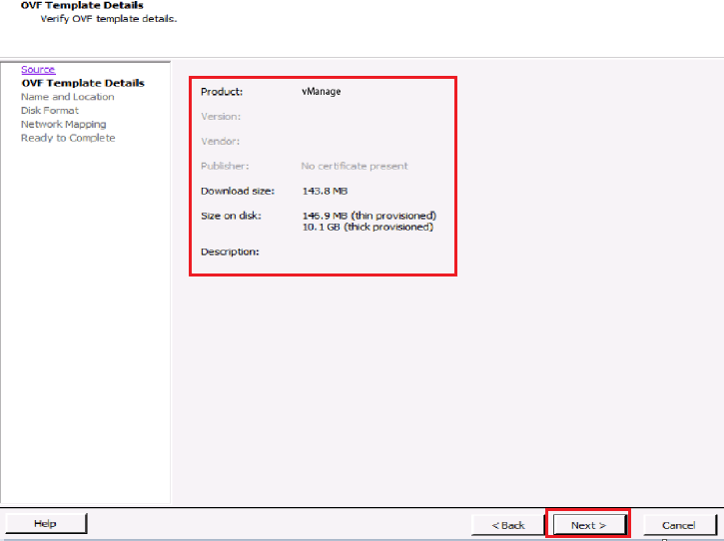Click the Product: label
Image resolution: width=724 pixels, height=541 pixels.
point(222,92)
